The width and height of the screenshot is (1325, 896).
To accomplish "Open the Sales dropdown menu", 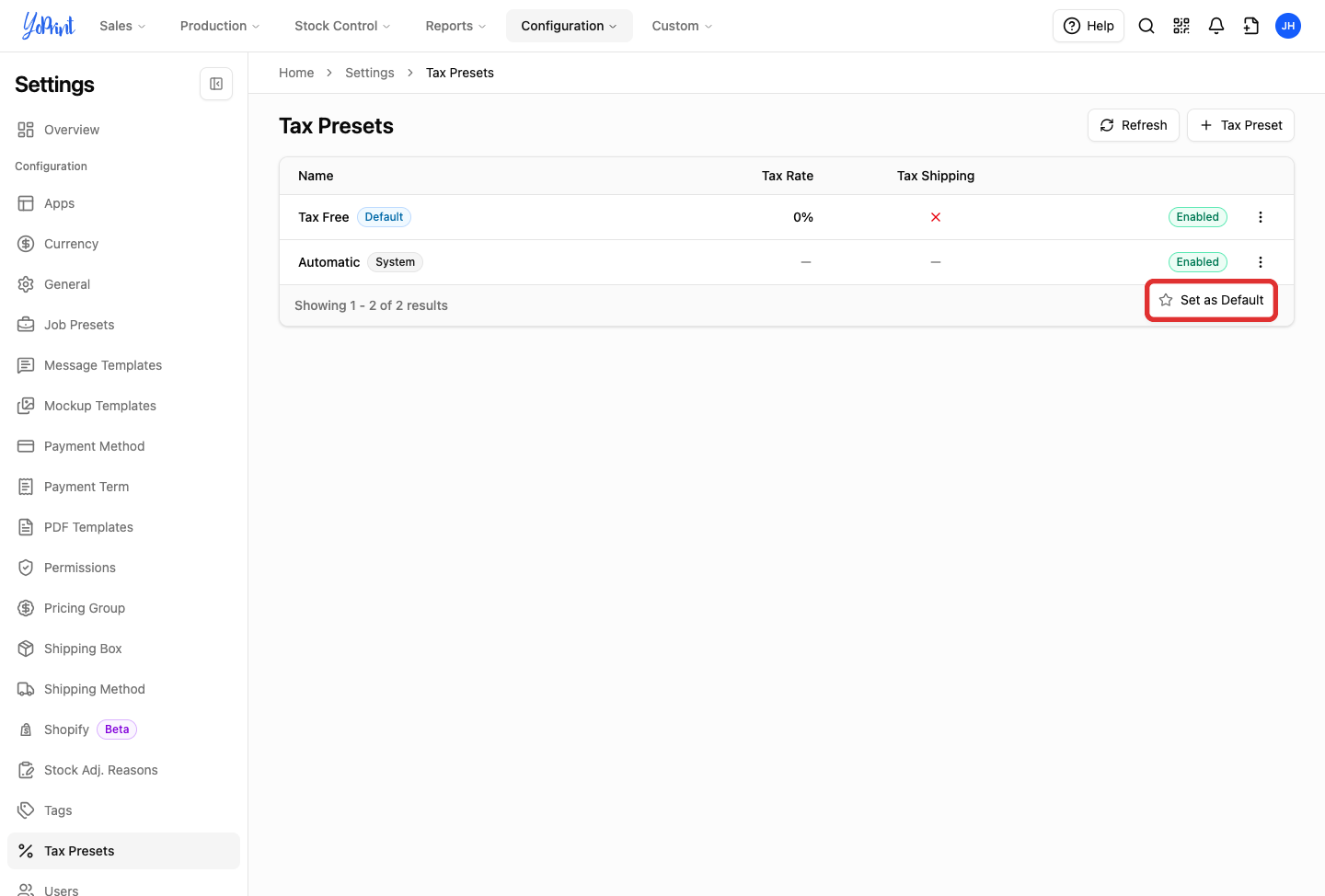I will [x=122, y=26].
